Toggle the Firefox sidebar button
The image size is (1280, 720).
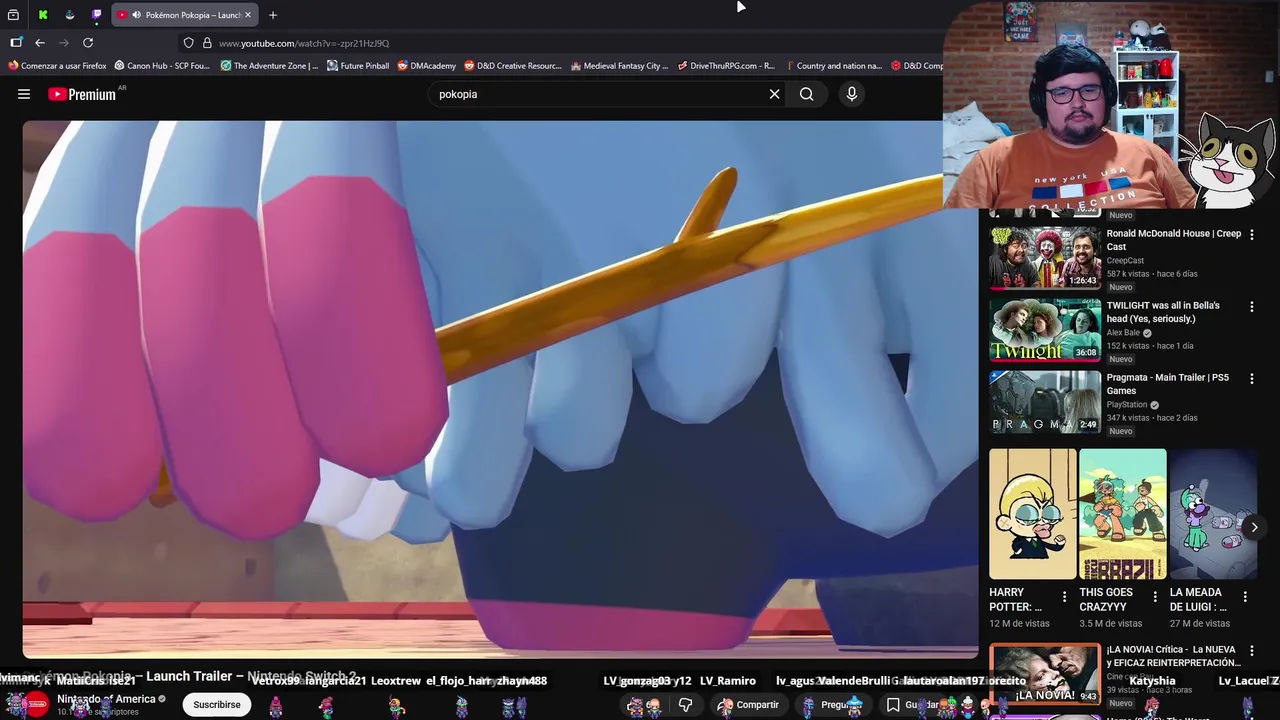16,43
